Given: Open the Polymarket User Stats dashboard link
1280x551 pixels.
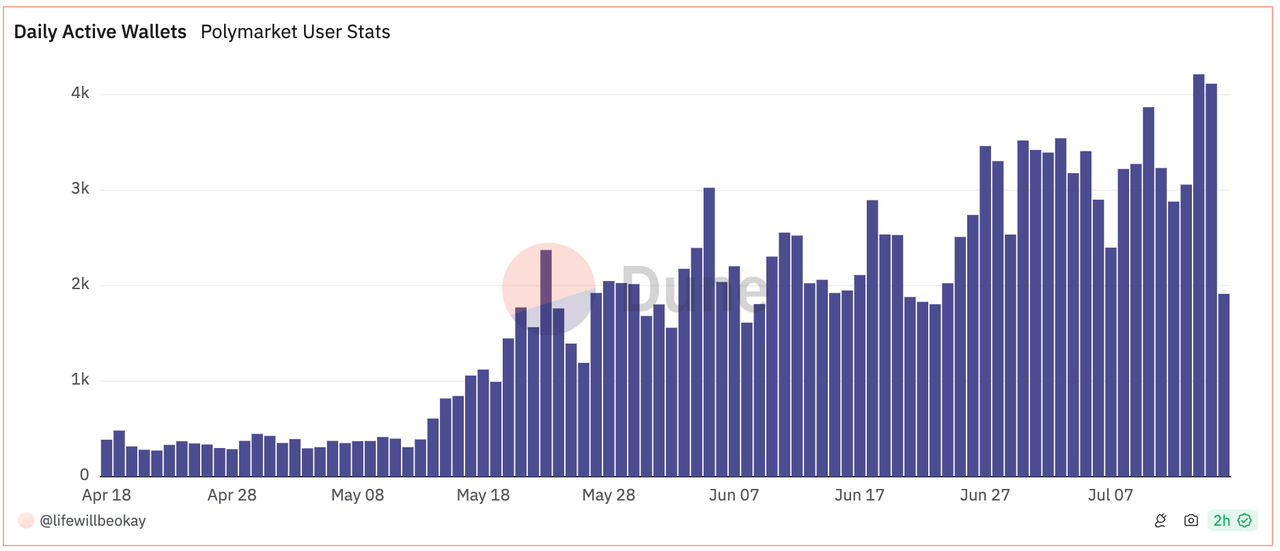Looking at the screenshot, I should click(x=295, y=32).
